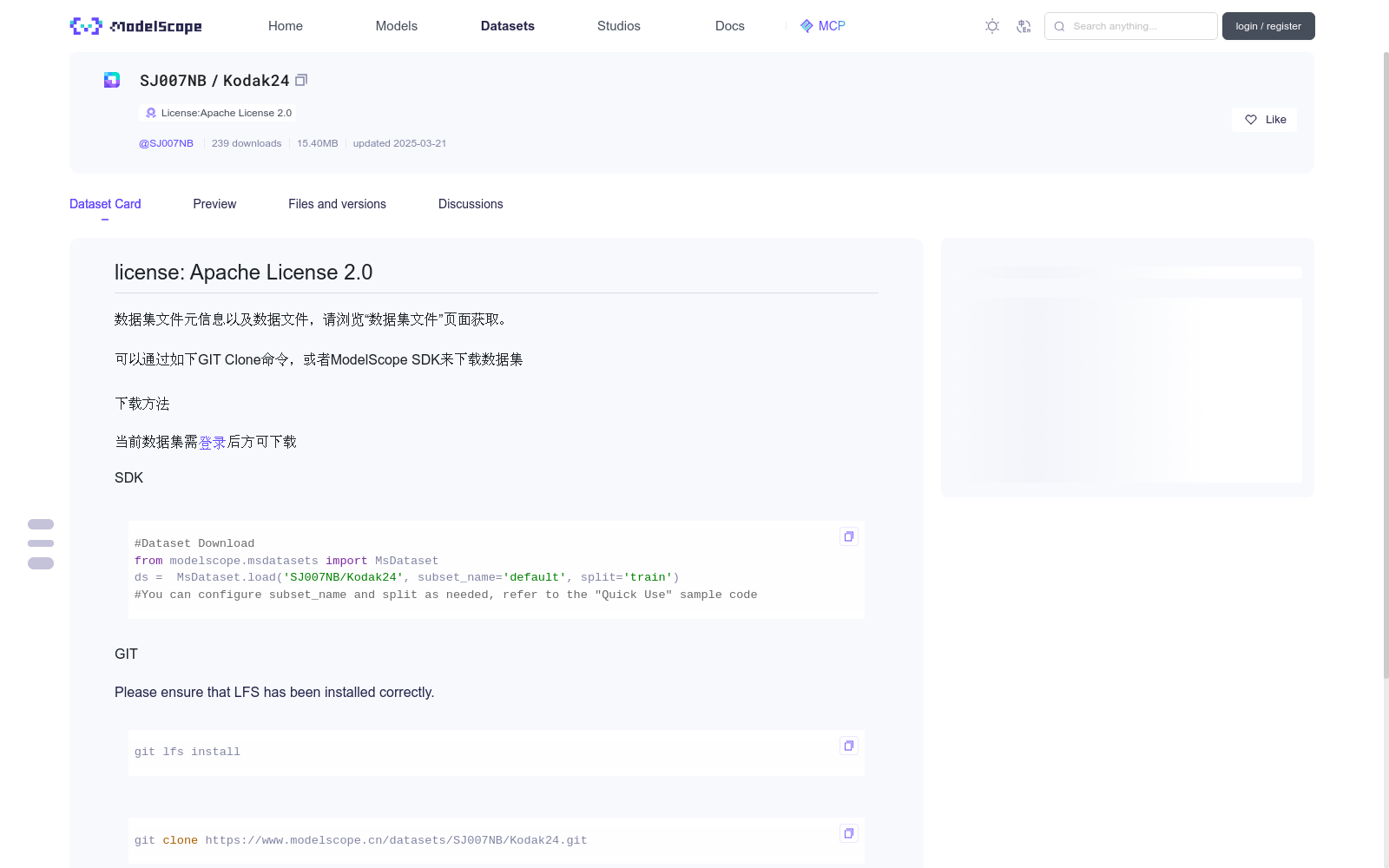Click the license: Apache License 2.0 heading
This screenshot has width=1389, height=868.
(243, 273)
